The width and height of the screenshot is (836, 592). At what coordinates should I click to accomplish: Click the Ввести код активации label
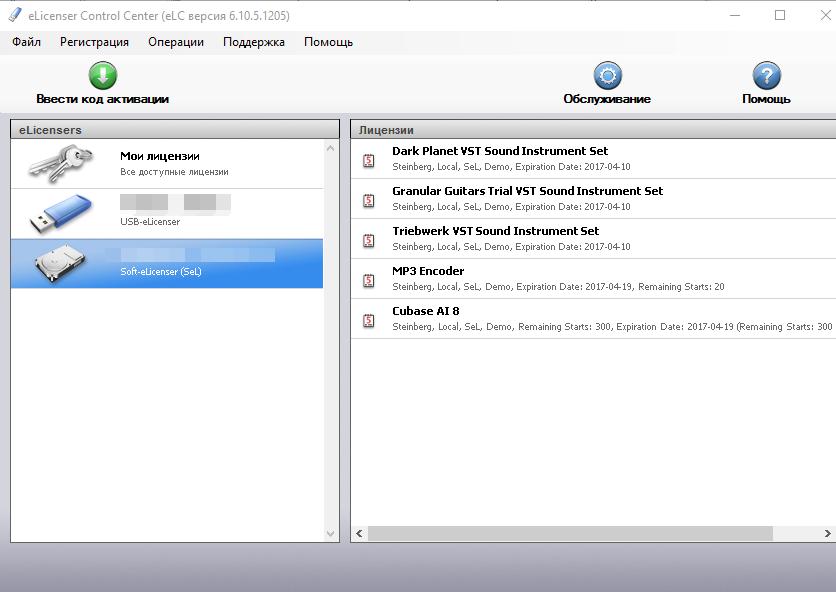point(102,99)
